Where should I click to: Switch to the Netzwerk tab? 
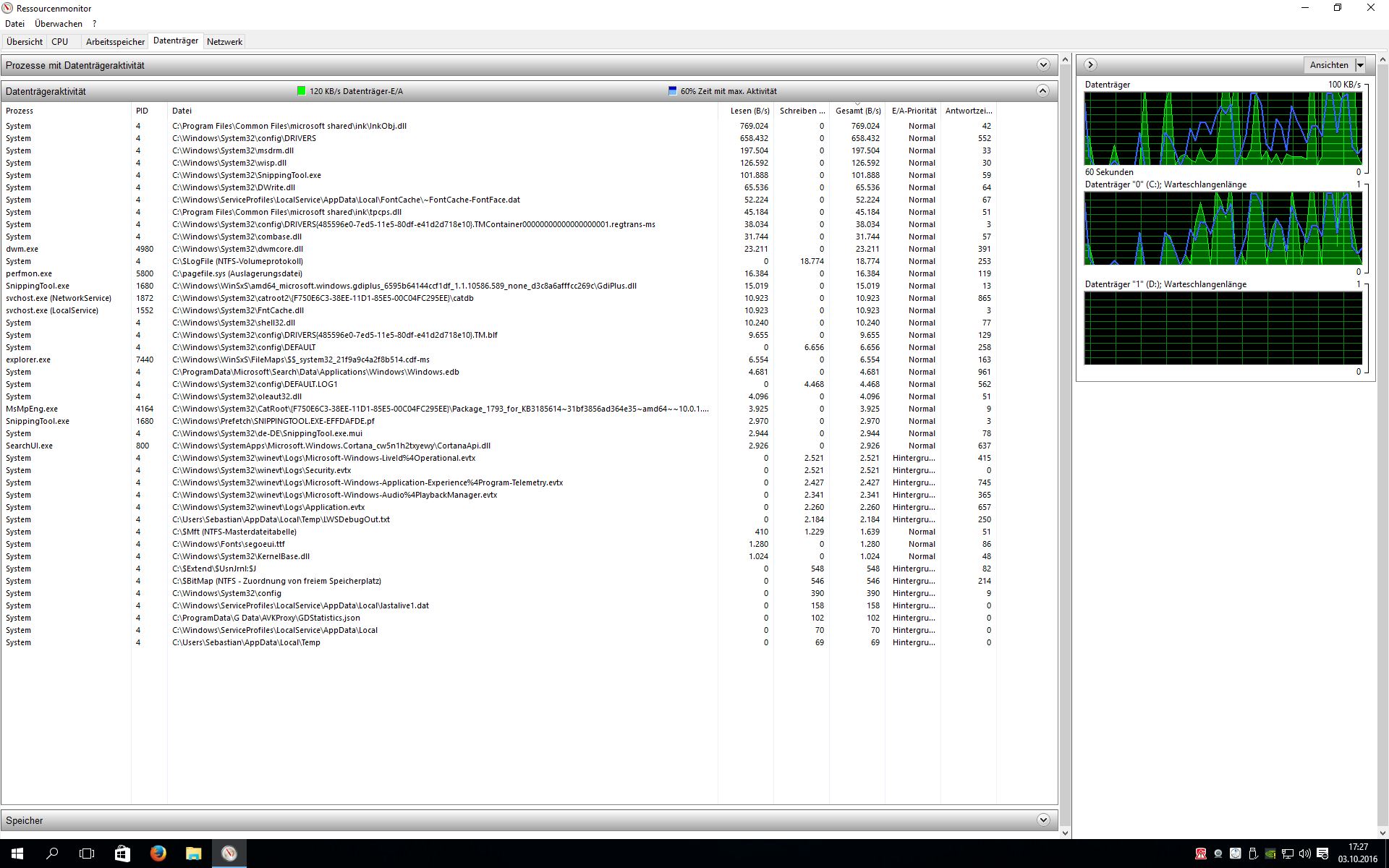click(x=224, y=42)
